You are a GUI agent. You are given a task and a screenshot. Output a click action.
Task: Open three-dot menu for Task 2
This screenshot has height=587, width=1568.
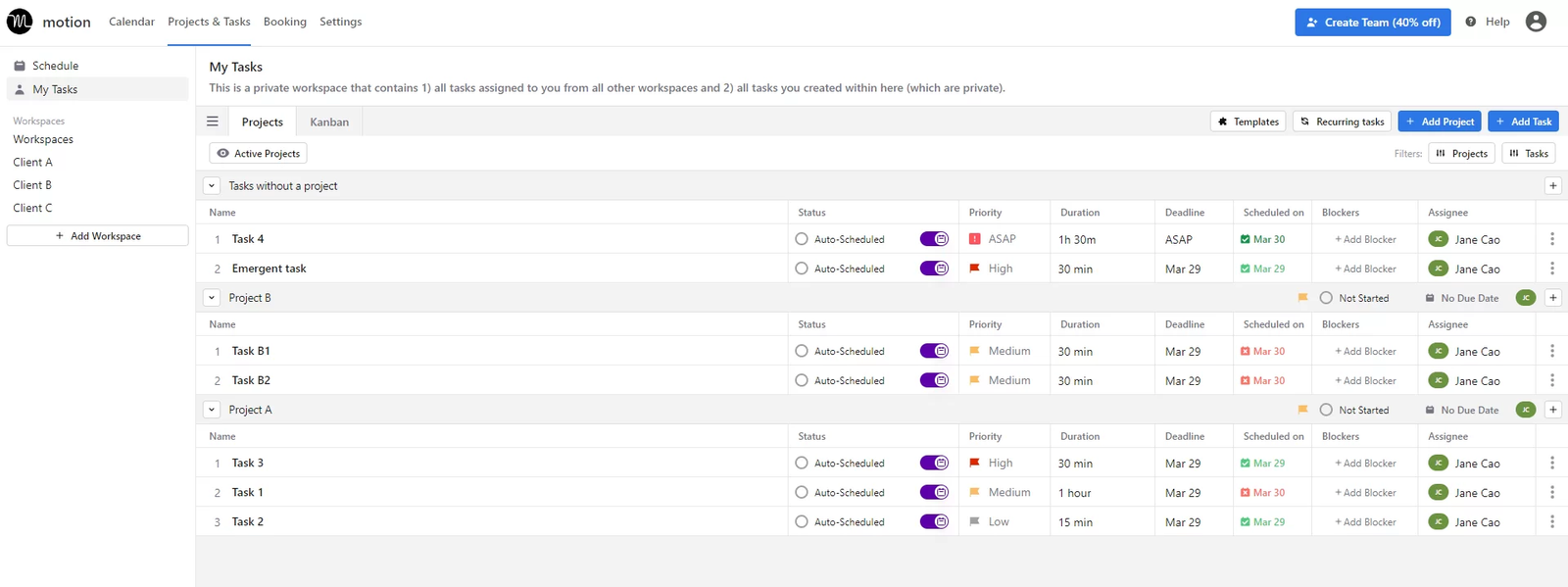point(1551,522)
